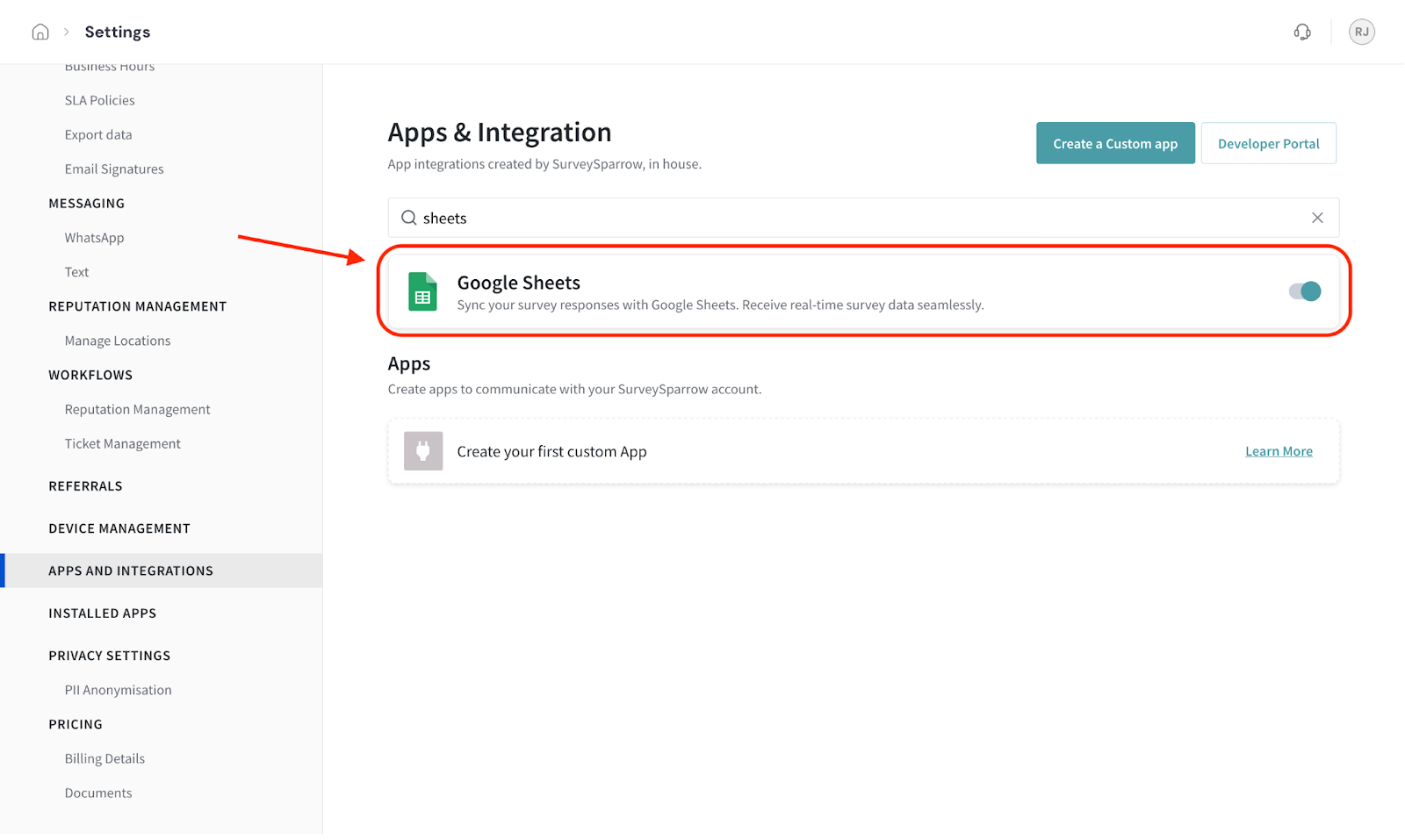
Task: Select Apps and Integrations sidebar item
Action: click(x=131, y=571)
